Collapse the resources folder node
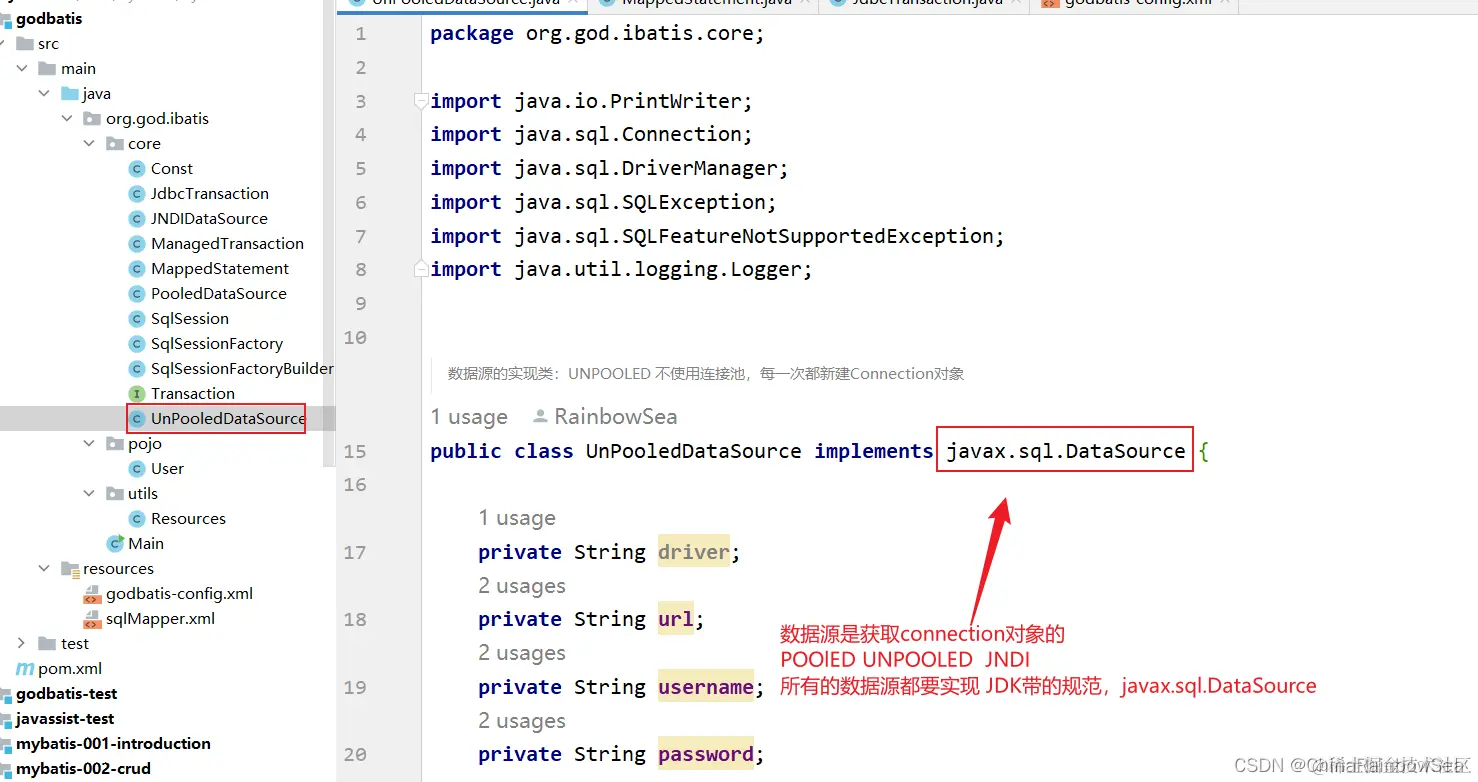The height and width of the screenshot is (782, 1478). tap(44, 569)
